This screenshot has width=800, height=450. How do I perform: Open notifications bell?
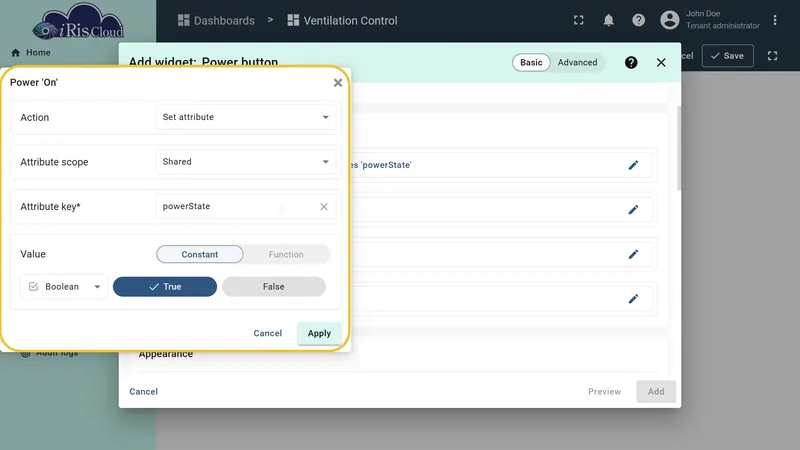pos(609,20)
